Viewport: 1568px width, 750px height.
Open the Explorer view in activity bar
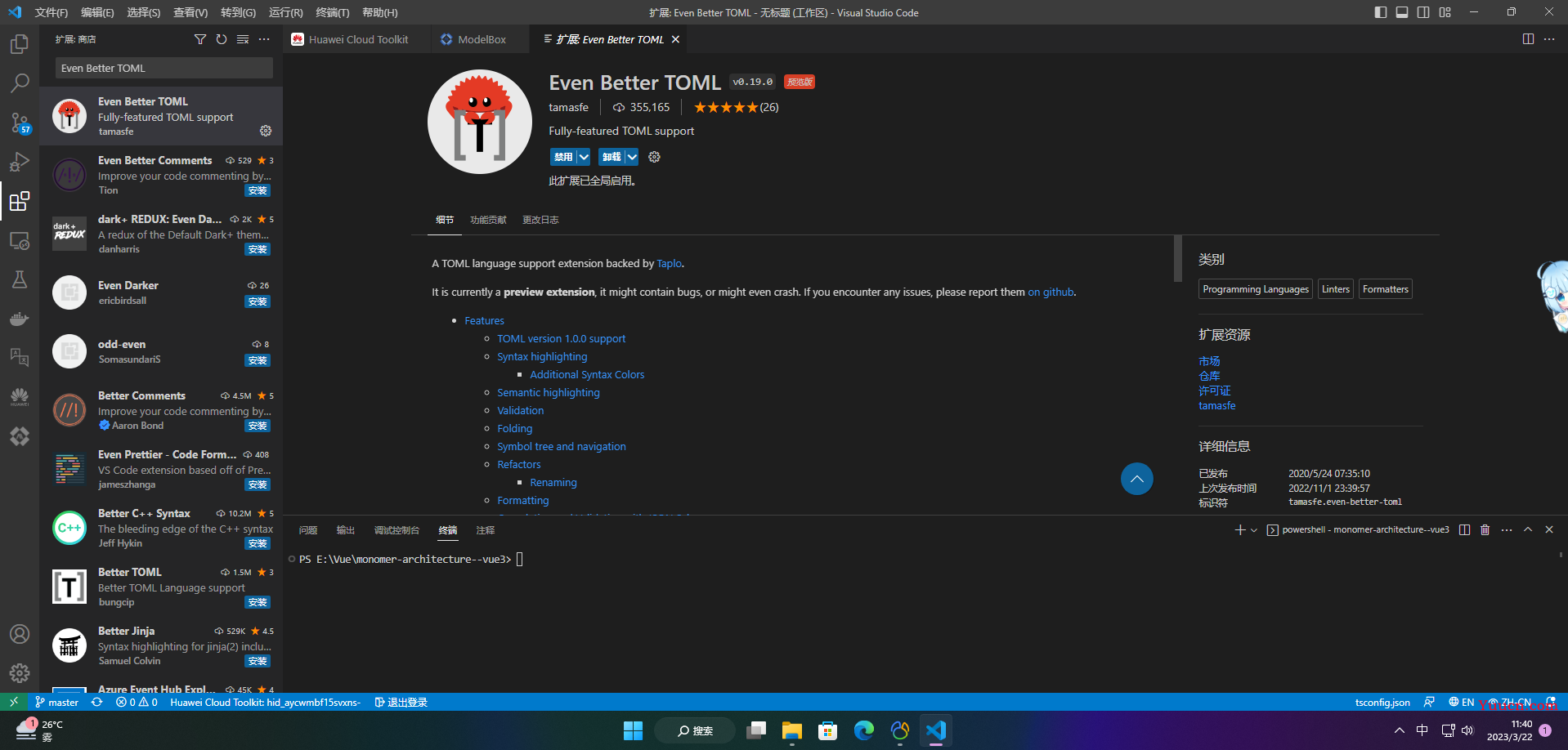pyautogui.click(x=20, y=43)
